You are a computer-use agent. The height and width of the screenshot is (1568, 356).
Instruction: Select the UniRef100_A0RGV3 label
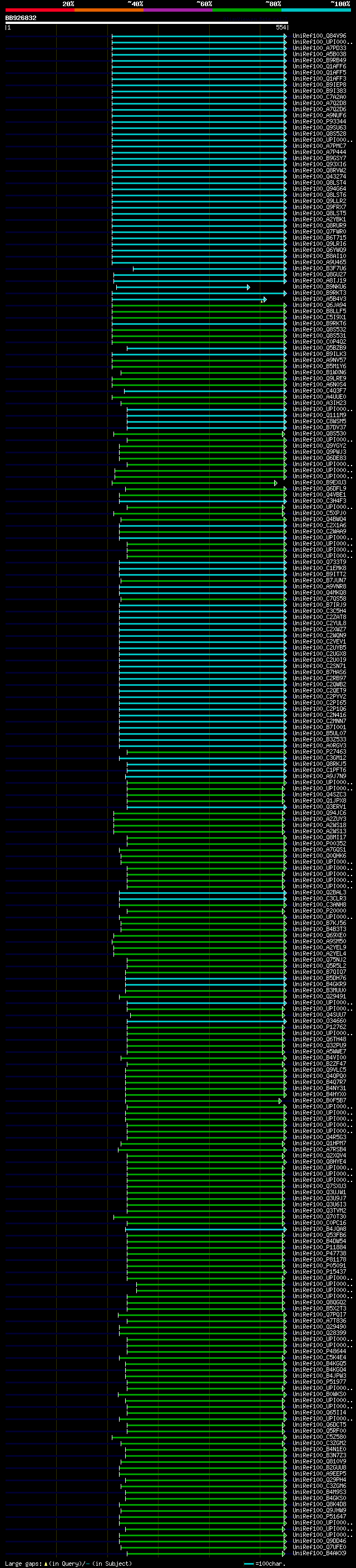319,745
